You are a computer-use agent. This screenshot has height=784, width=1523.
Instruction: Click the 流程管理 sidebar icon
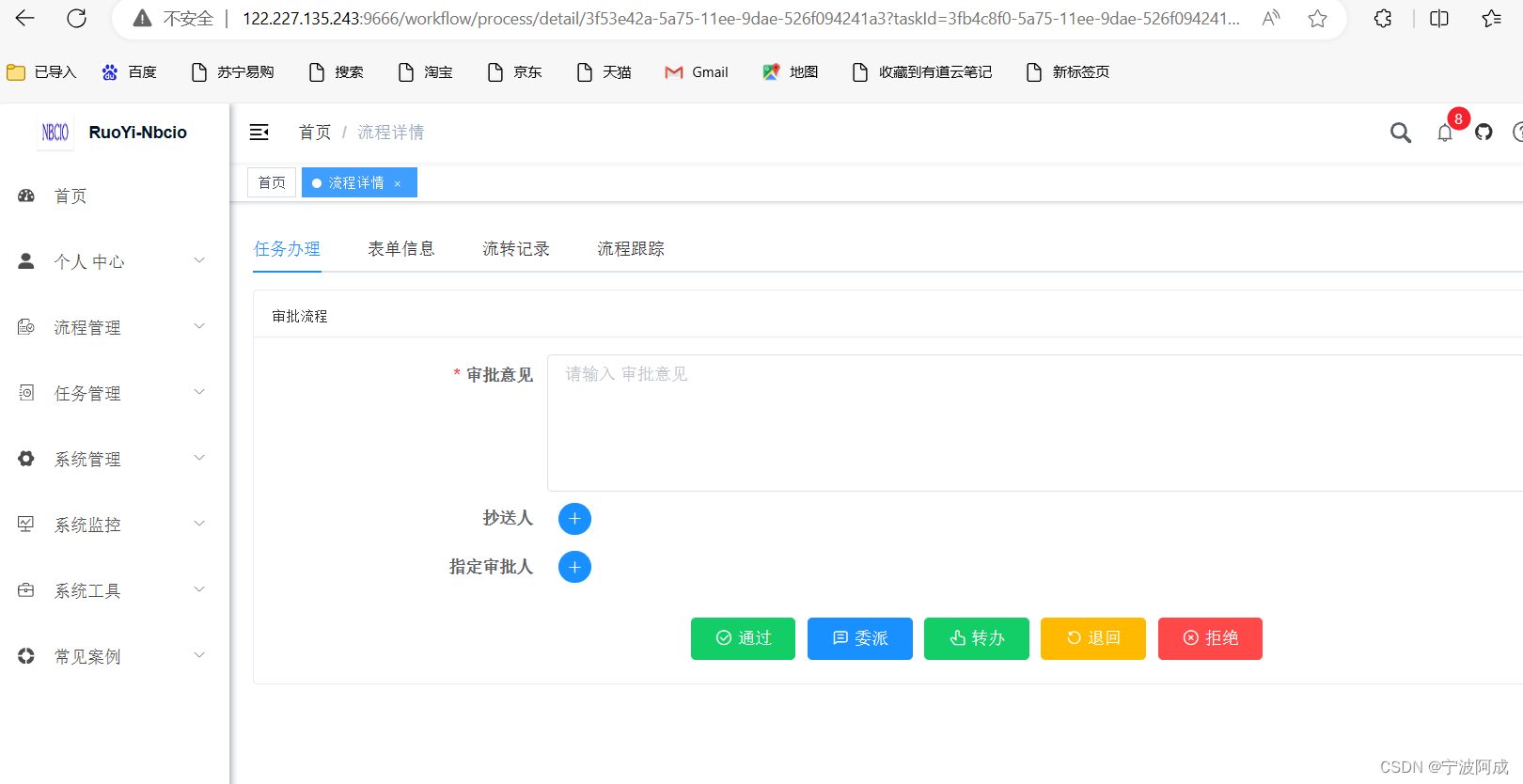click(26, 327)
